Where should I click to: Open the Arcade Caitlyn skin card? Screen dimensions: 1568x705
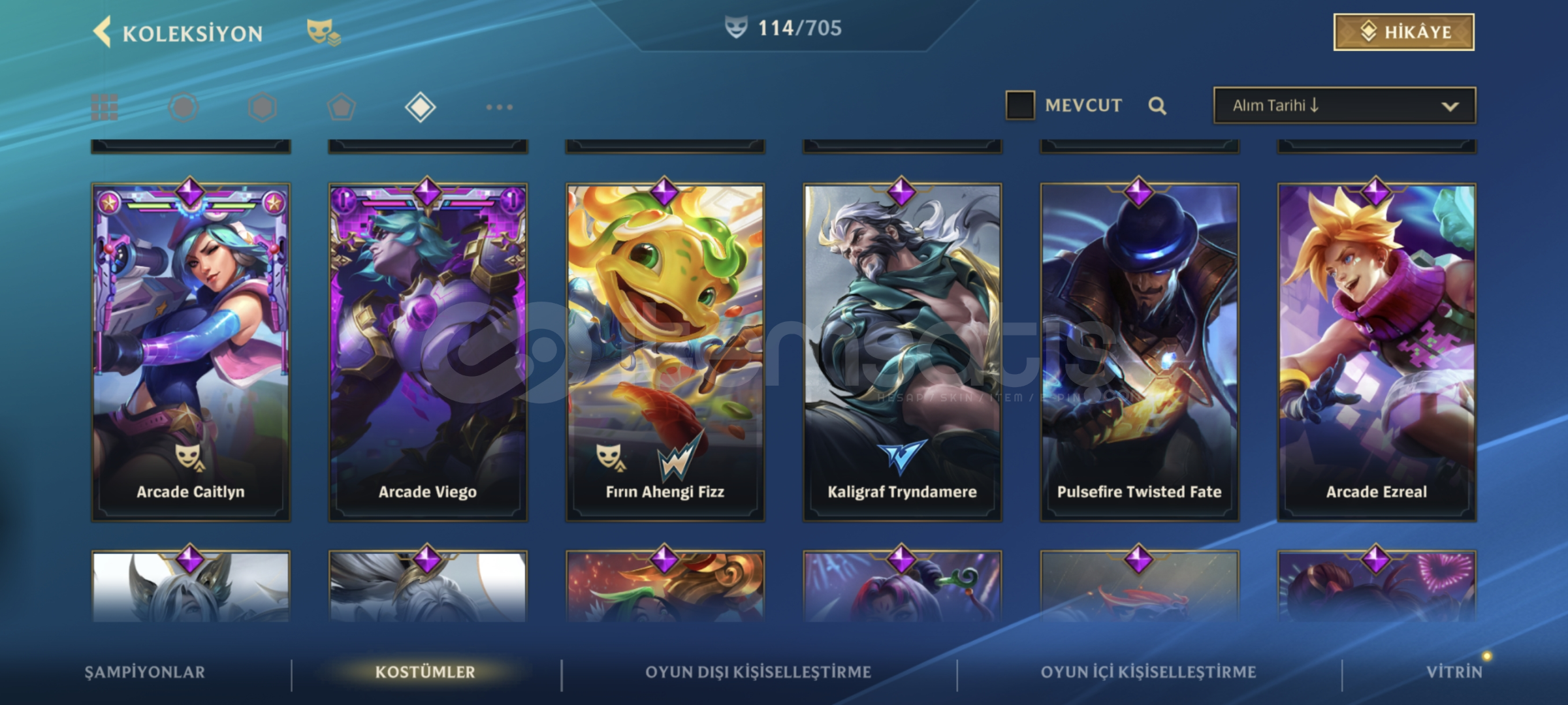coord(191,352)
